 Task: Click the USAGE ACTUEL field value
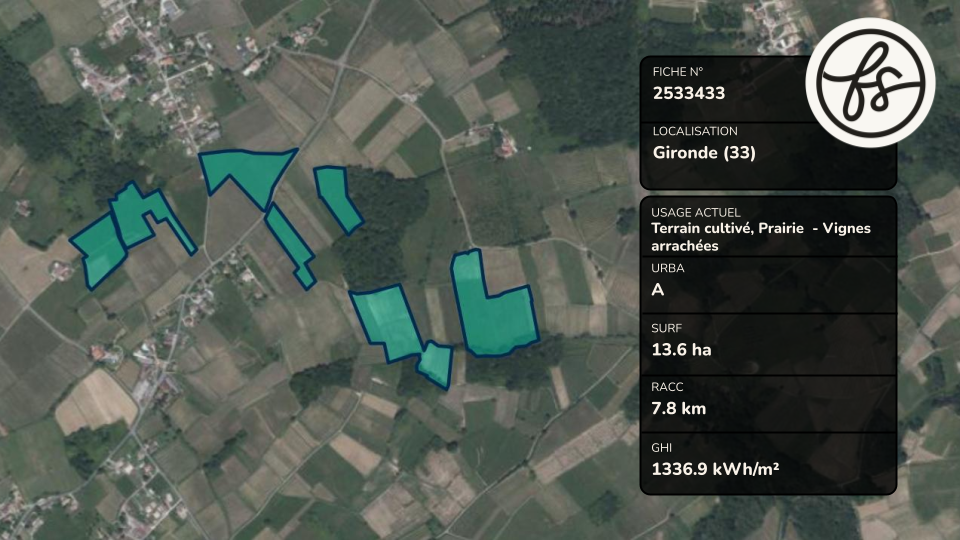point(760,237)
